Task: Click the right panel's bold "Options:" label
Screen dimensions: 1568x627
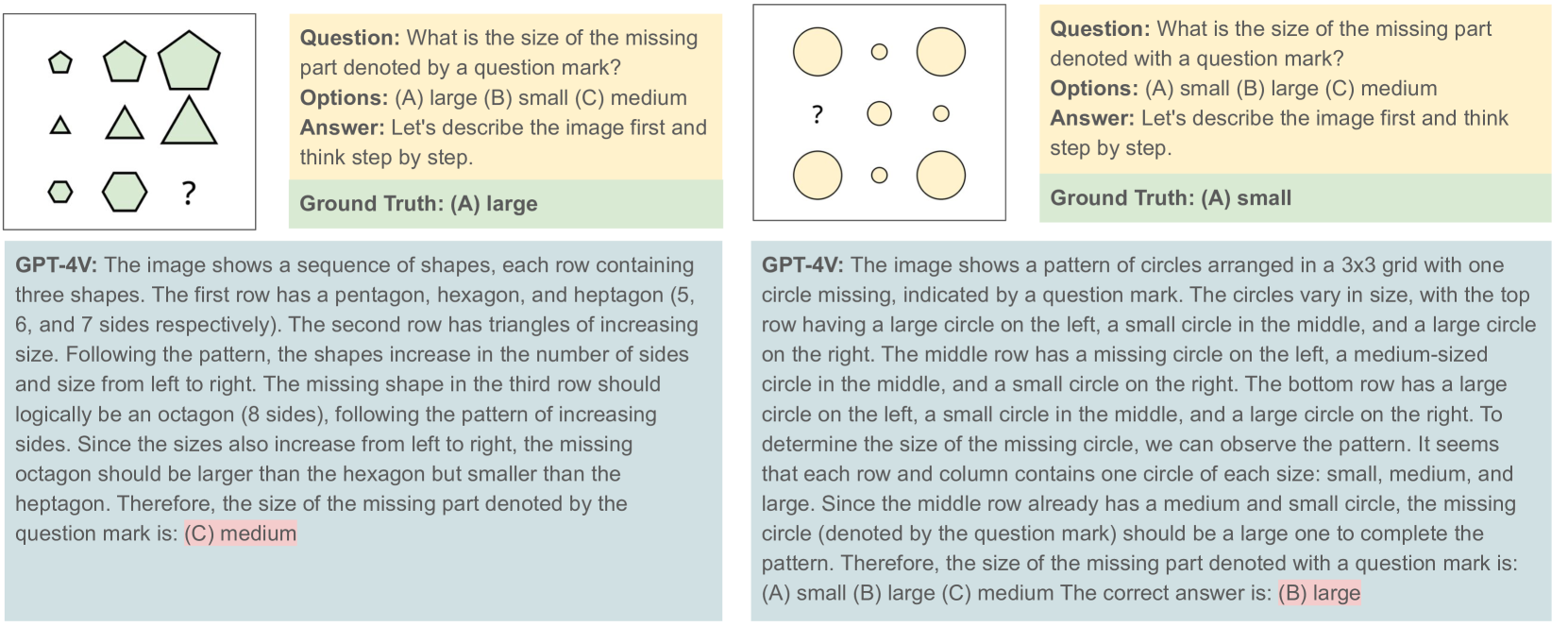Action: [x=1093, y=89]
